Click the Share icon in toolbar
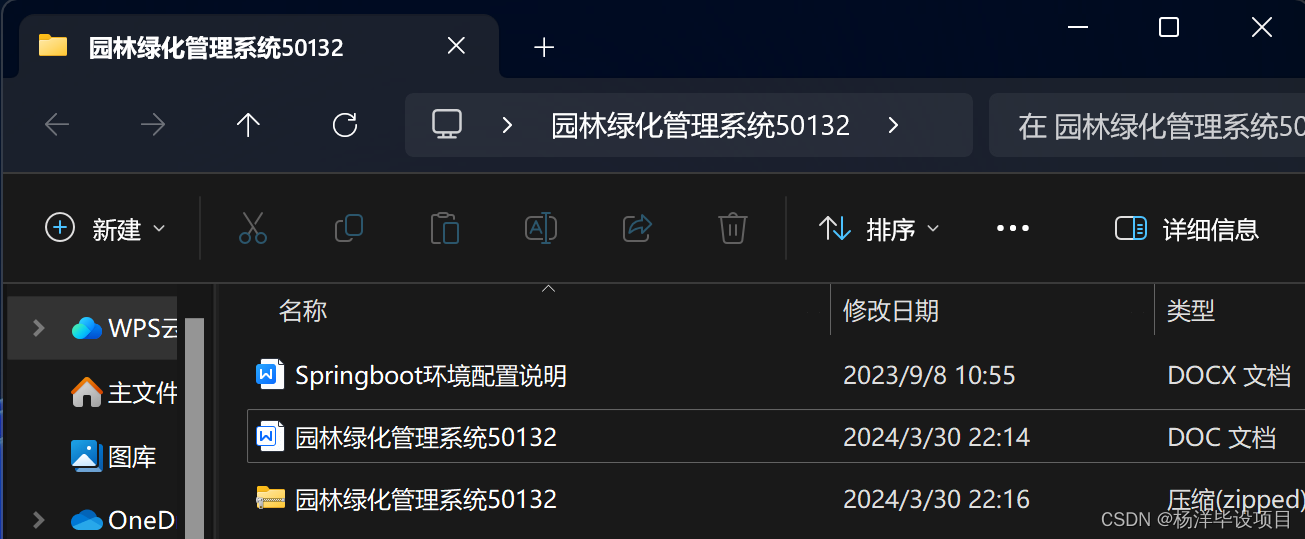This screenshot has width=1305, height=539. (637, 229)
